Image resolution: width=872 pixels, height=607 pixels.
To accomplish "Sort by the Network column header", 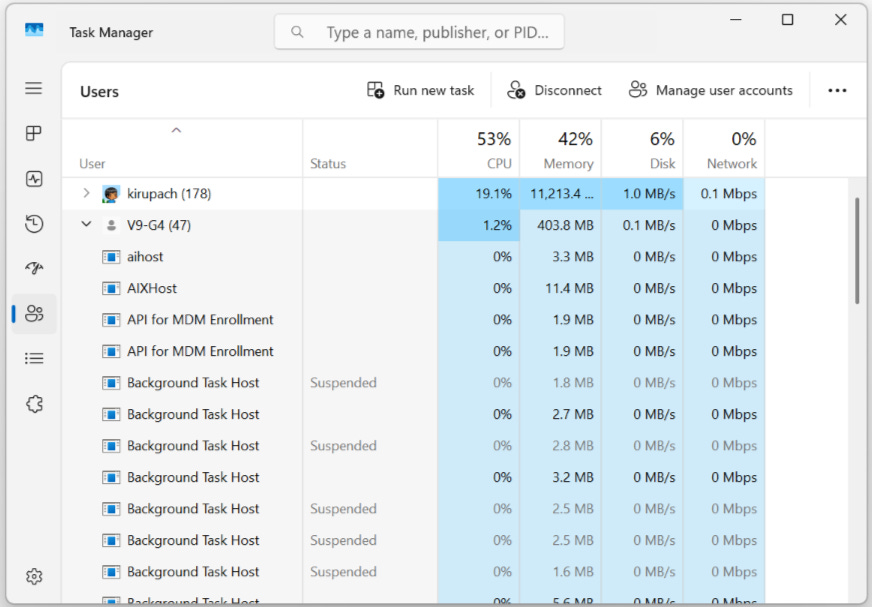I will (724, 149).
